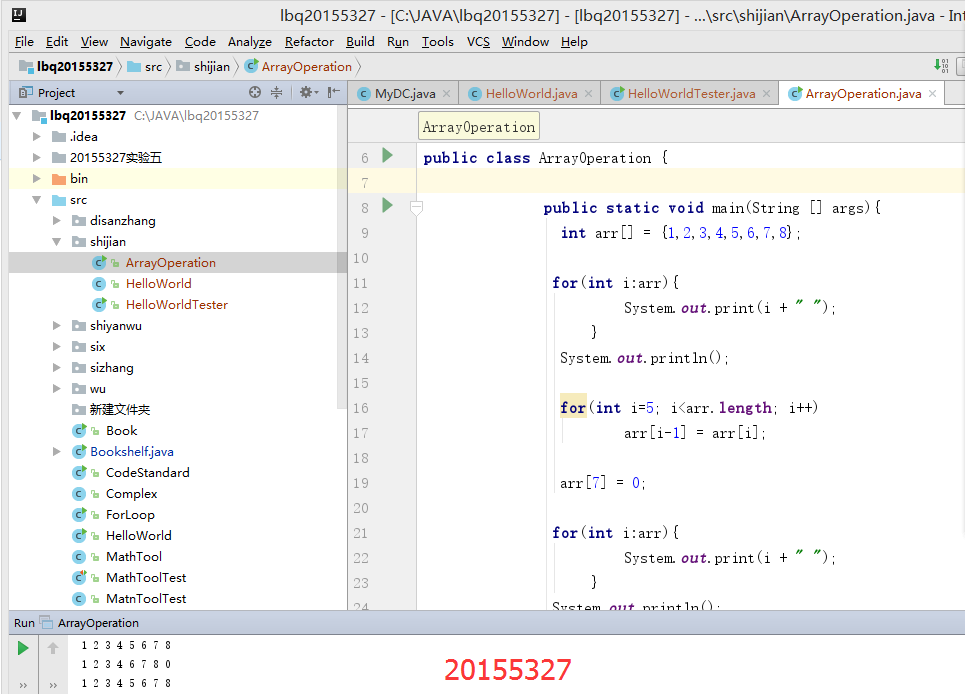Rerun ArrayOperation with the green play button
Viewport: 965px width, 694px height.
[23, 648]
